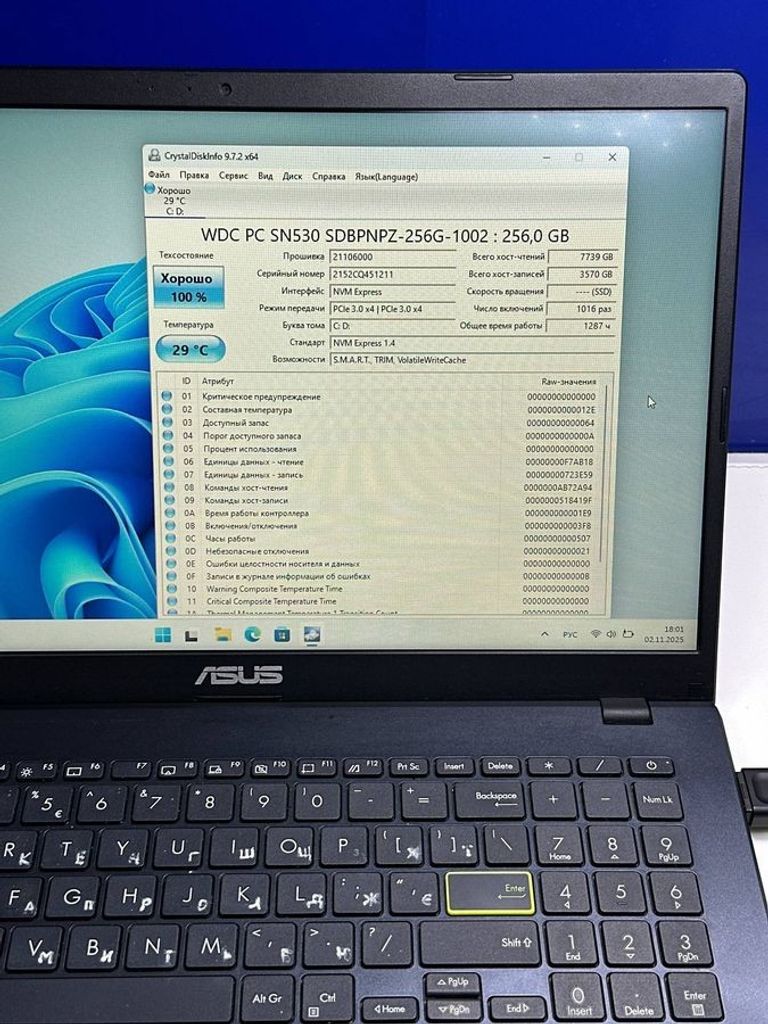Click the CrystalDiskInfo taskbar icon

point(312,634)
